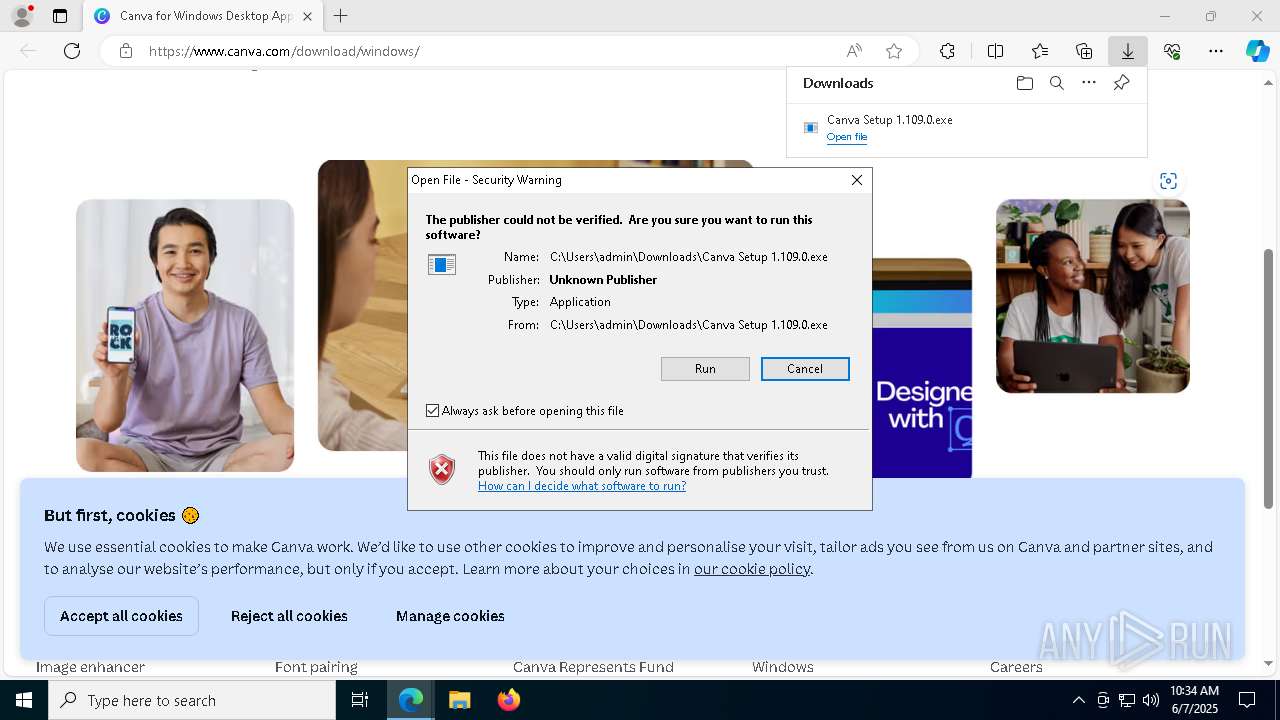Image resolution: width=1280 pixels, height=720 pixels.
Task: Open Task View on the taskbar
Action: (361, 700)
